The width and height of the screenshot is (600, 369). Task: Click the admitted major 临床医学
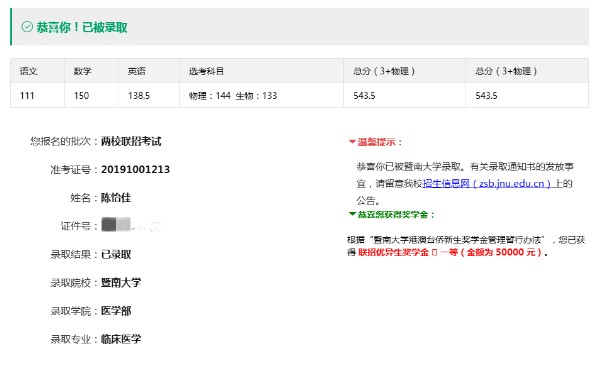point(121,339)
